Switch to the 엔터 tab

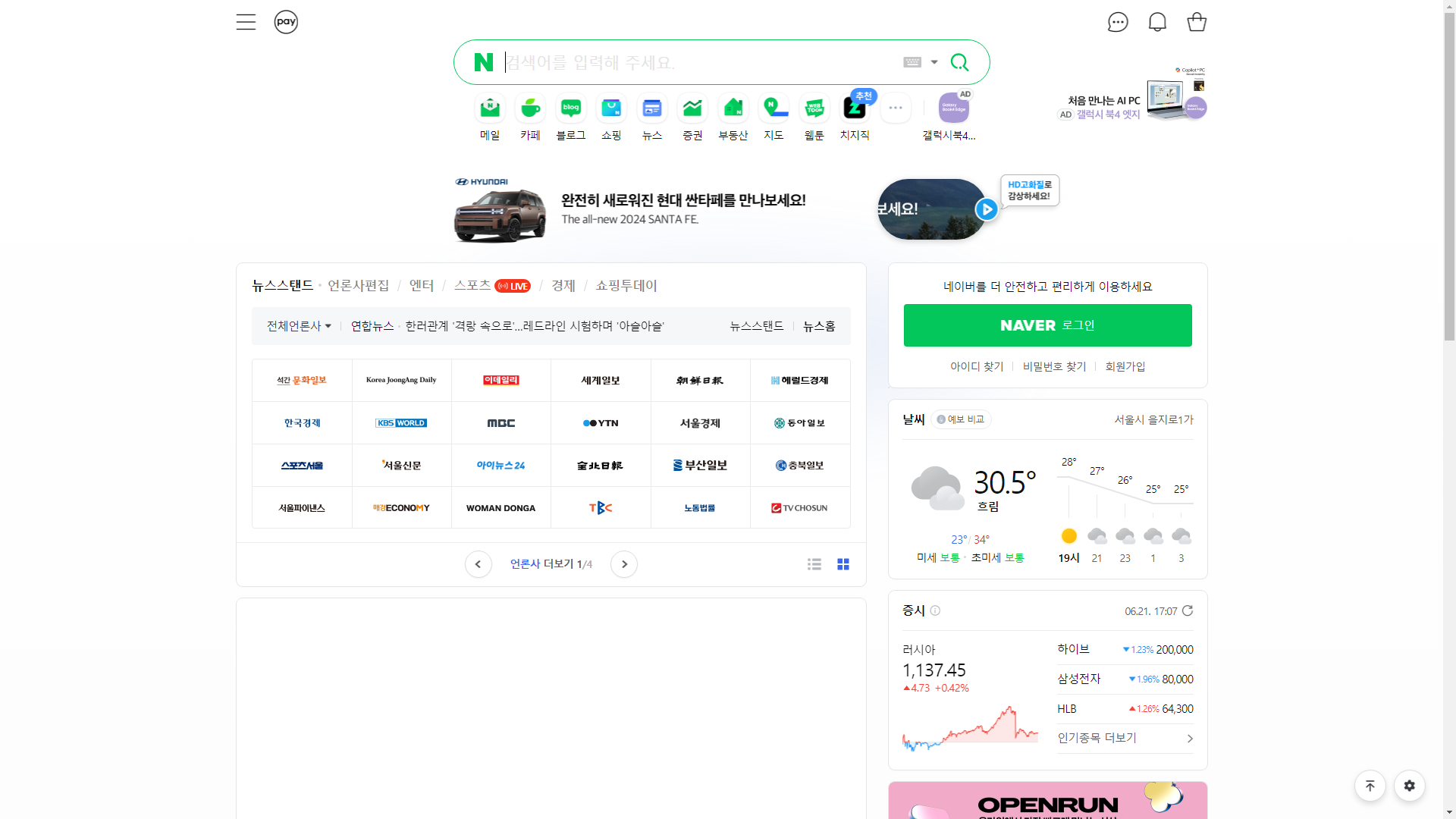coord(422,286)
